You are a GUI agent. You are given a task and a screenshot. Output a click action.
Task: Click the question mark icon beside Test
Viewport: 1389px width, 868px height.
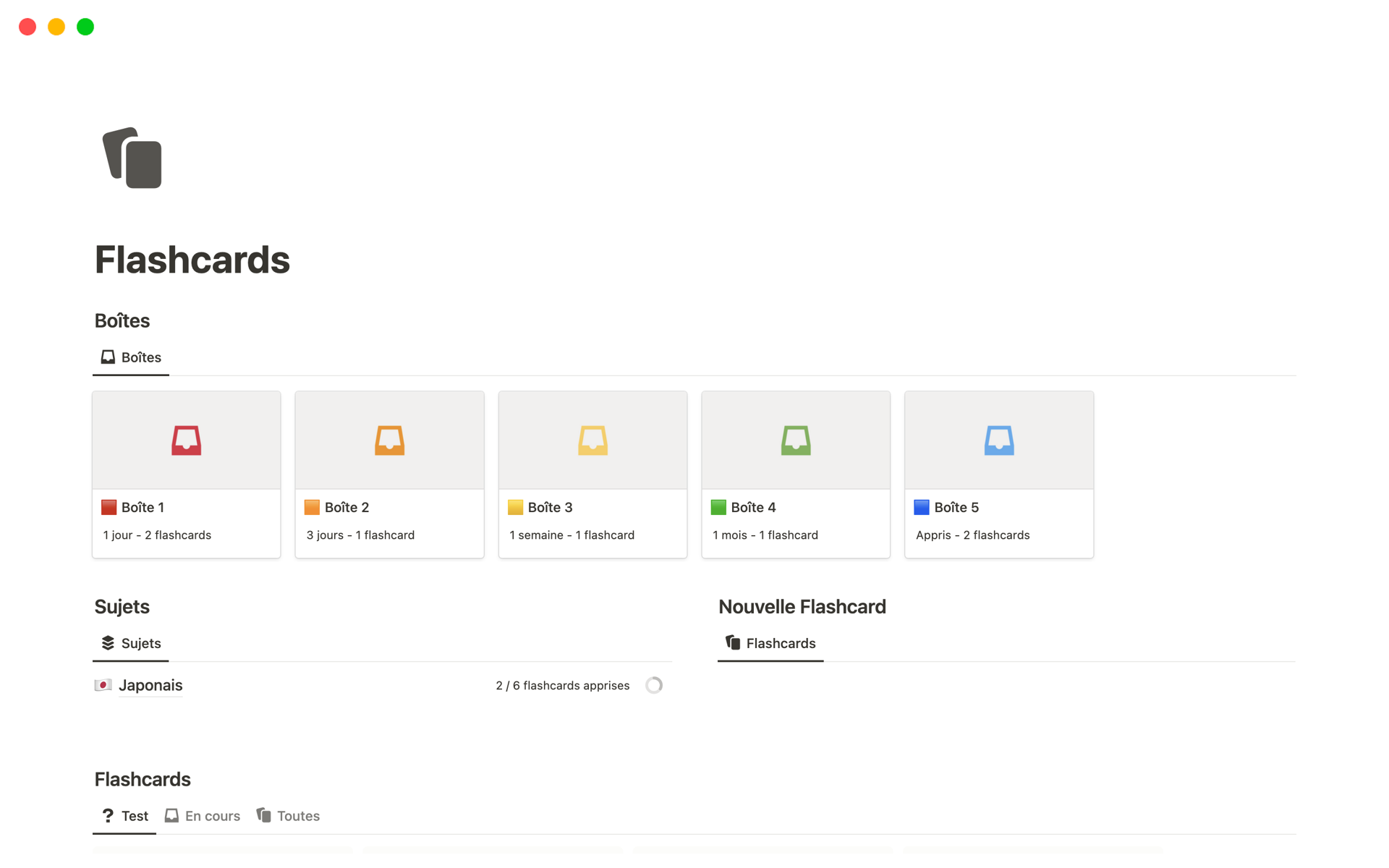[x=108, y=815]
